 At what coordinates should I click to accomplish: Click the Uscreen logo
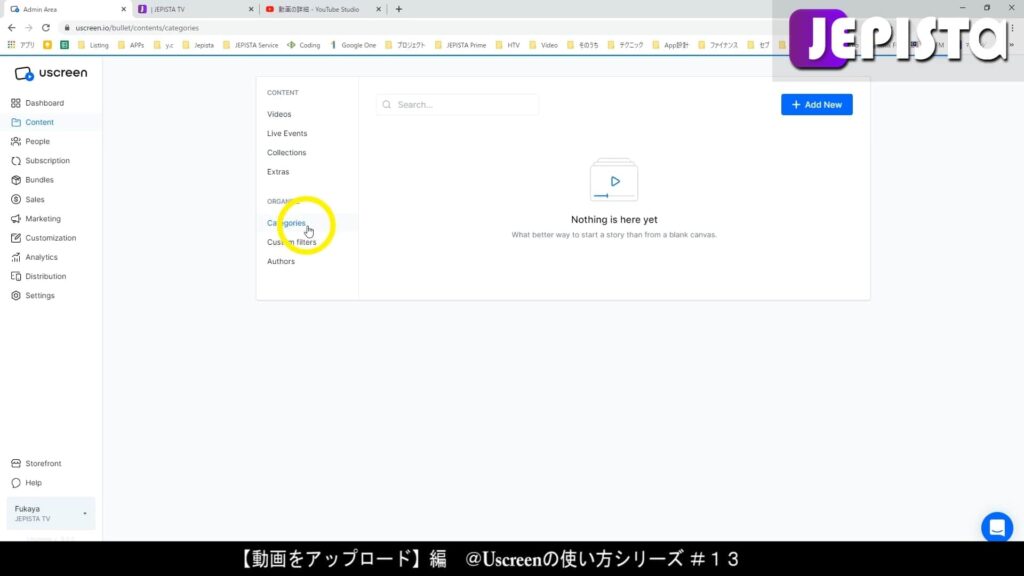coord(50,73)
